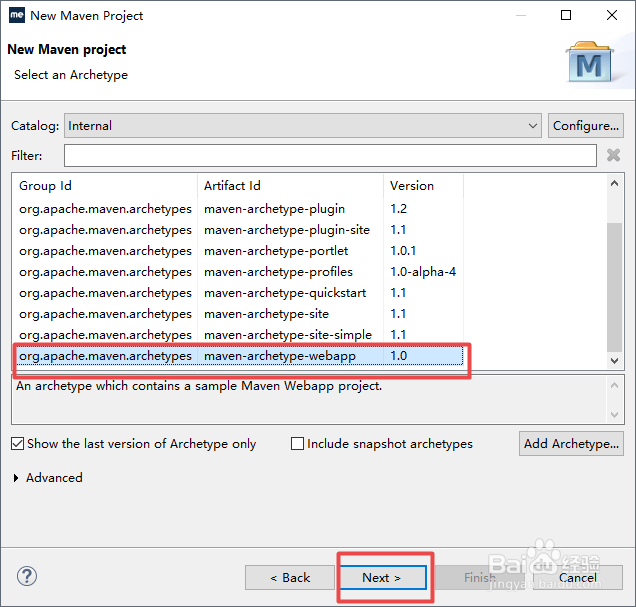
Task: Close the New Maven Project dialog
Action: tap(612, 15)
